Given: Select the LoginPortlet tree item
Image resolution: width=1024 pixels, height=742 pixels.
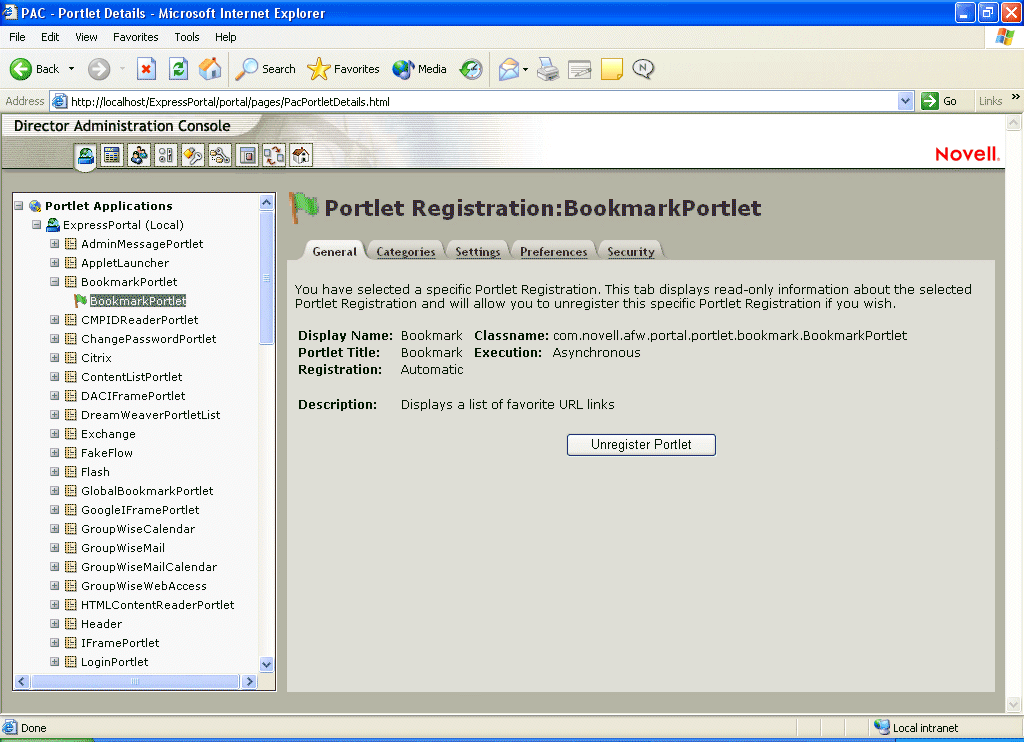Looking at the screenshot, I should click(x=114, y=662).
